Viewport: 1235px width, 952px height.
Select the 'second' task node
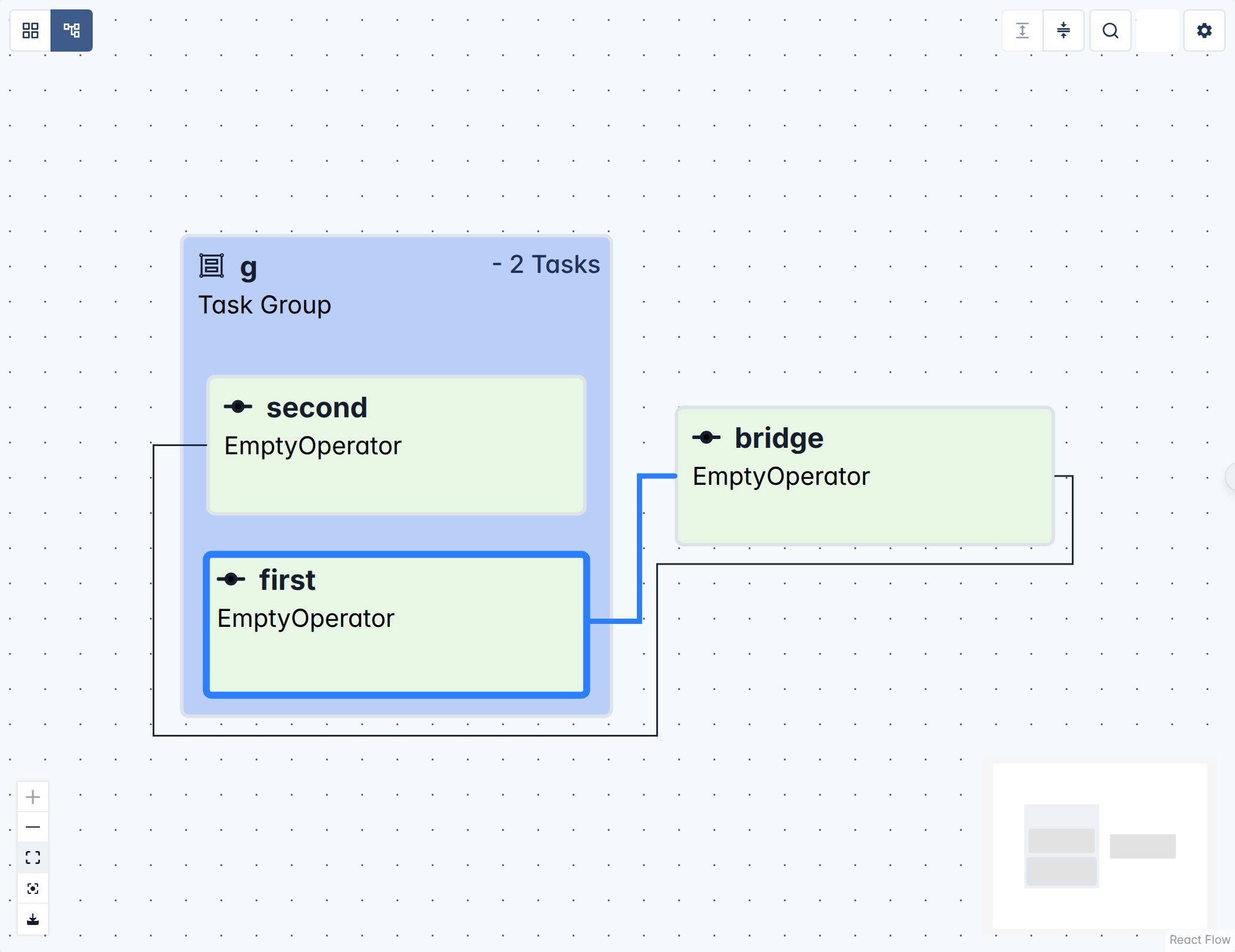(397, 445)
